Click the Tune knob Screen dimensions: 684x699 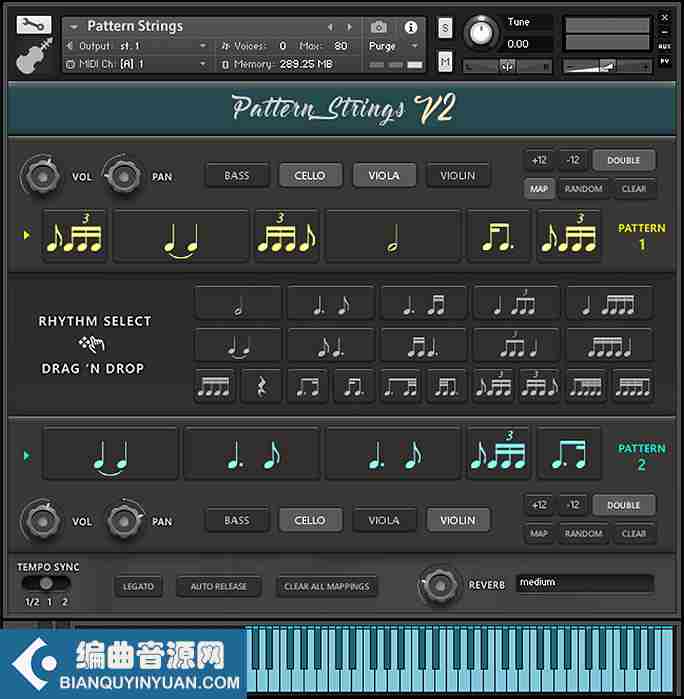(x=481, y=33)
